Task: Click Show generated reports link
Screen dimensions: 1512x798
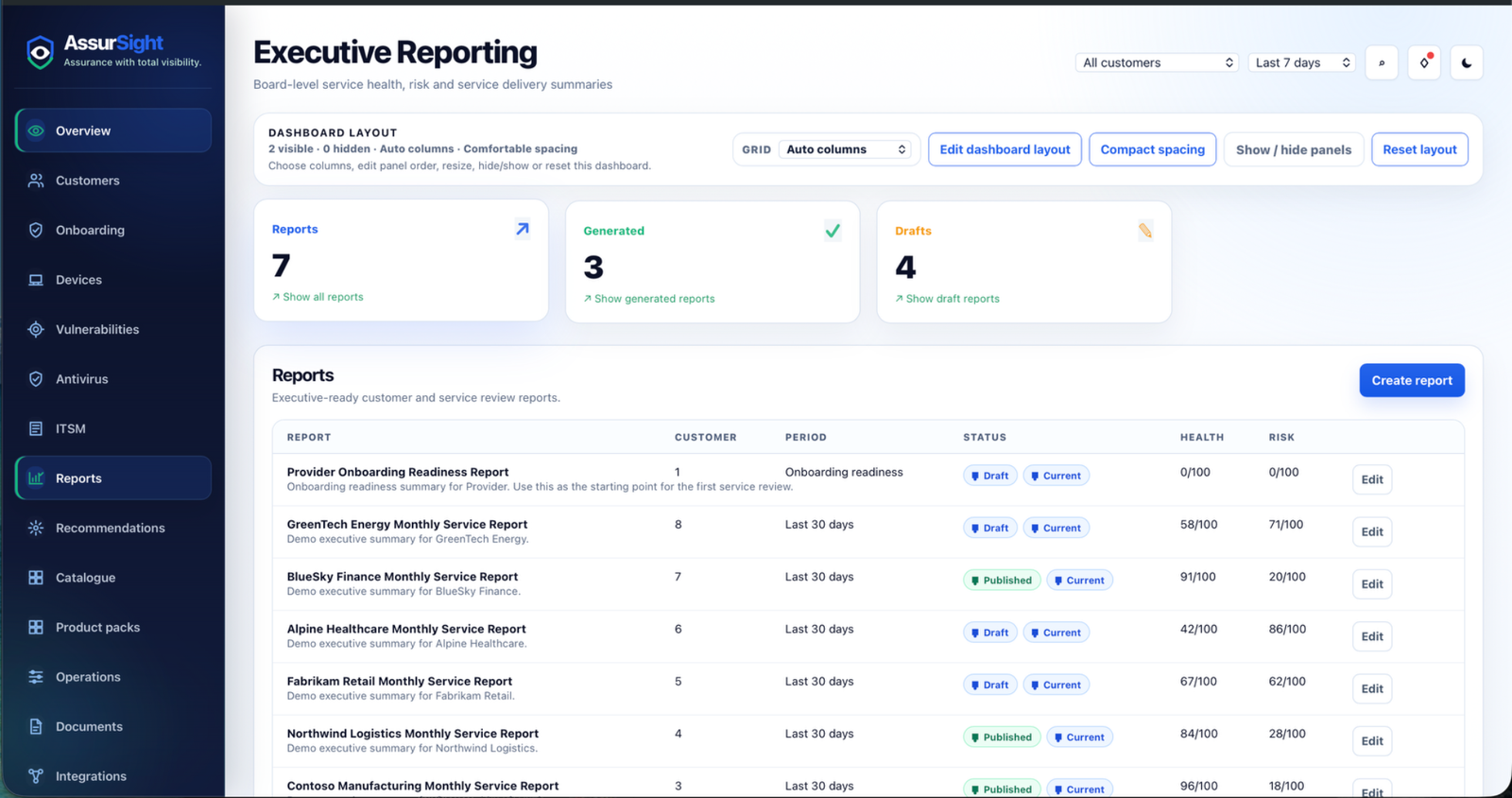Action: click(x=649, y=299)
